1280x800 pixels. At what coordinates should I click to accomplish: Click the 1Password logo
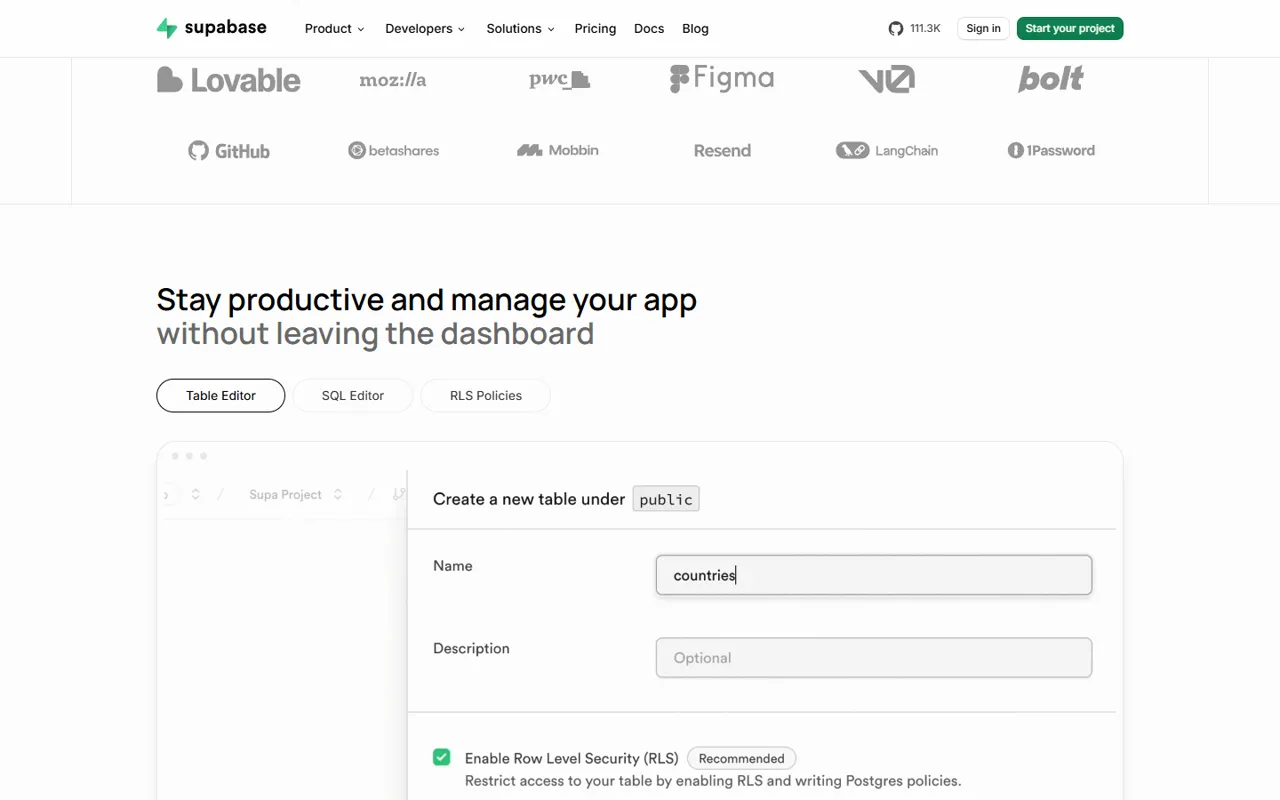[x=1051, y=151]
